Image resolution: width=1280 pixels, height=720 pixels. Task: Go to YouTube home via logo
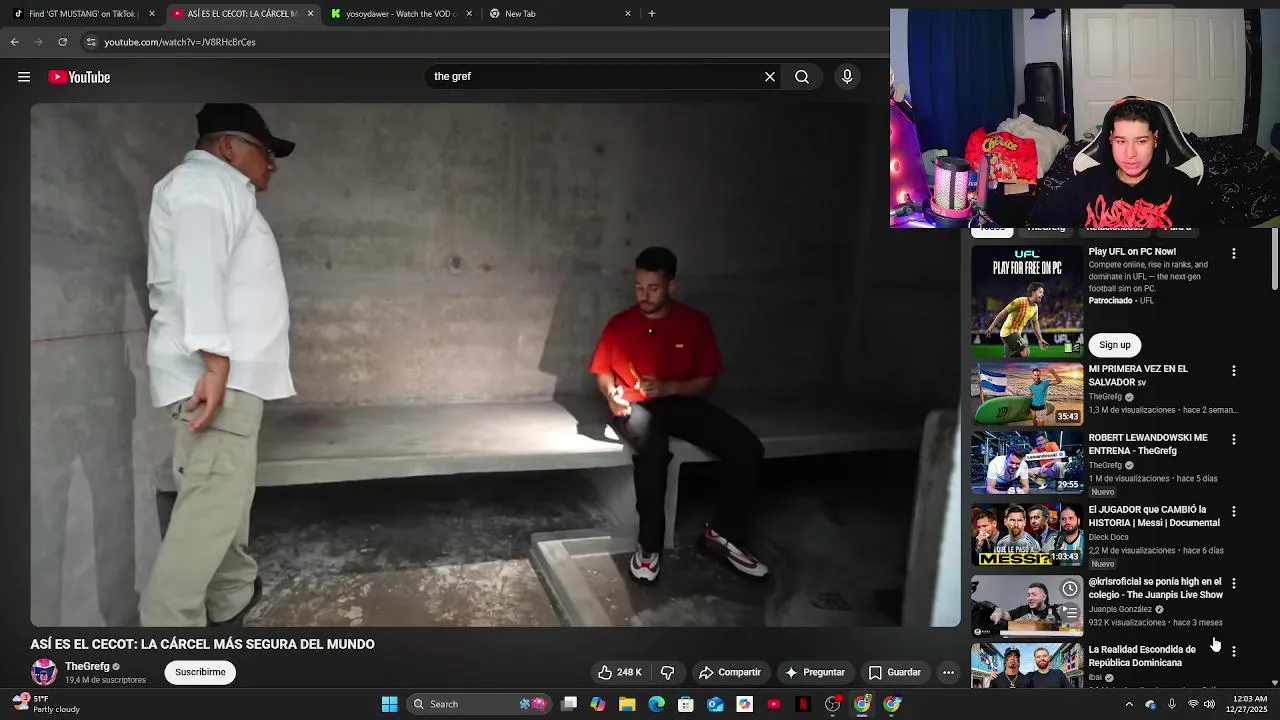tap(79, 77)
